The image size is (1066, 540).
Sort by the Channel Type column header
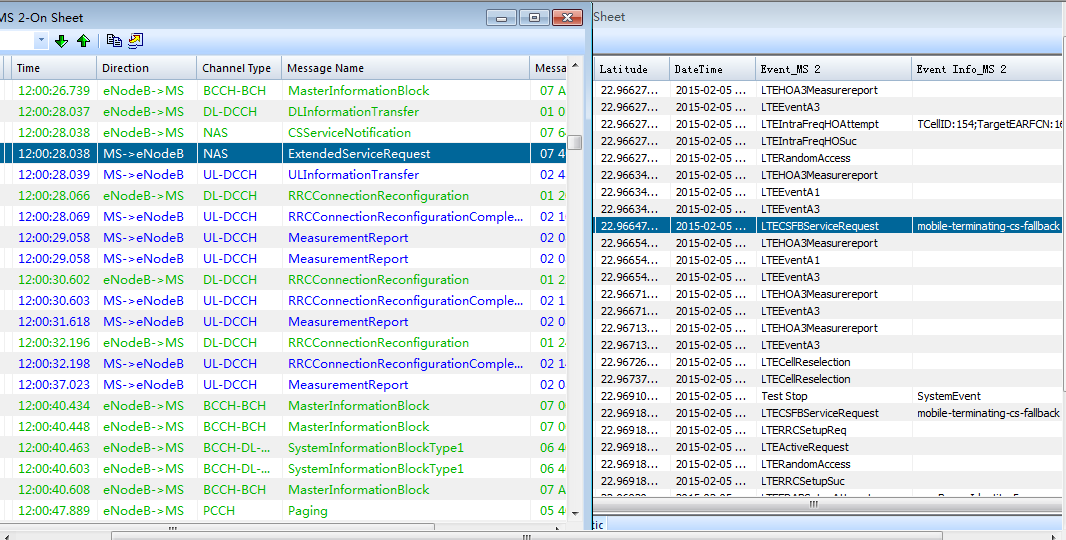(239, 68)
